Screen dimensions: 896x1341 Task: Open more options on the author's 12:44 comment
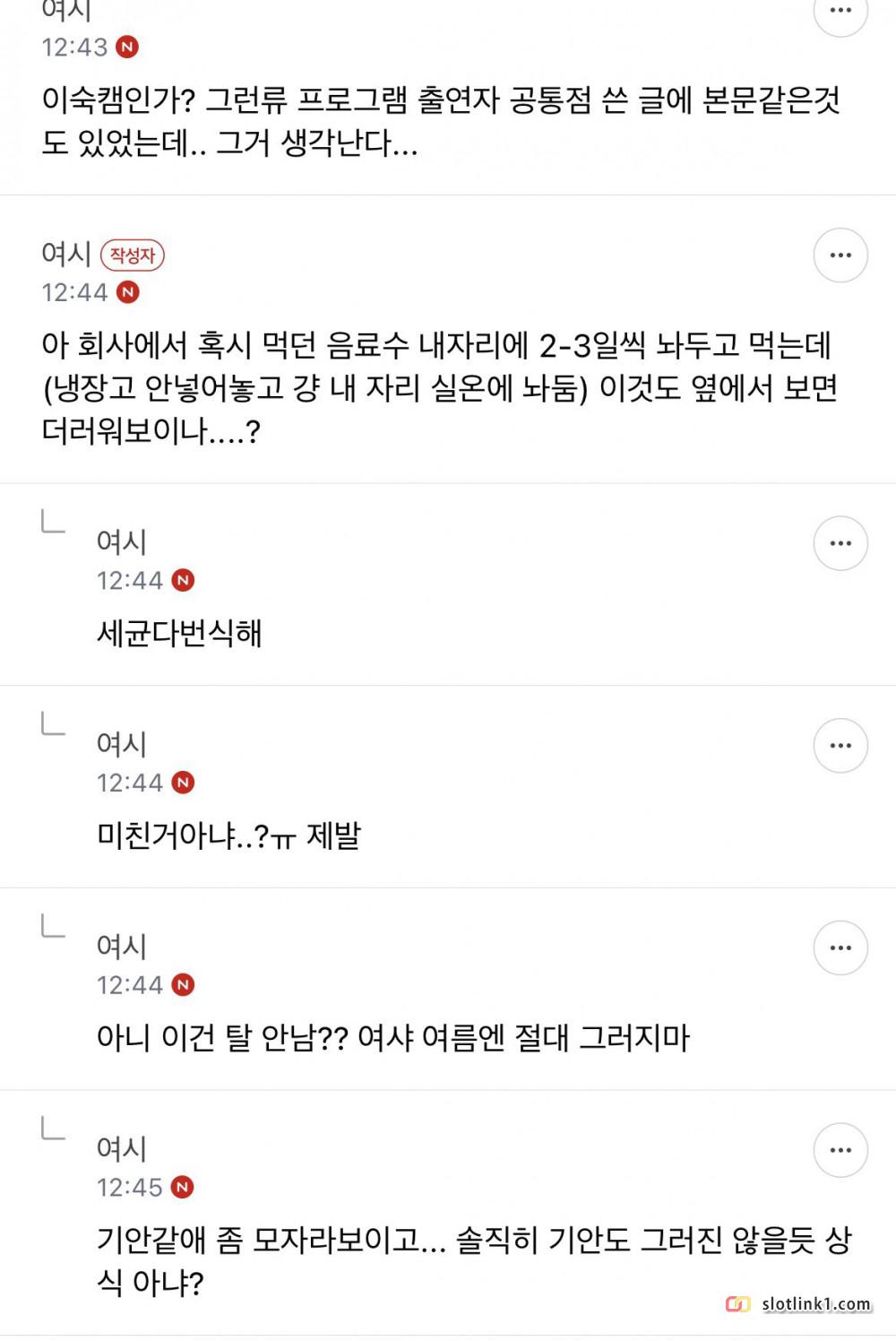[840, 255]
